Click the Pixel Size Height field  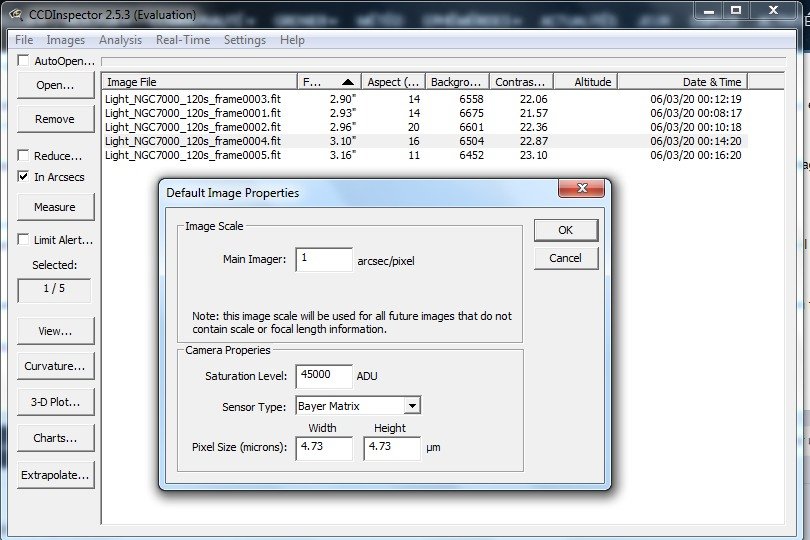392,448
